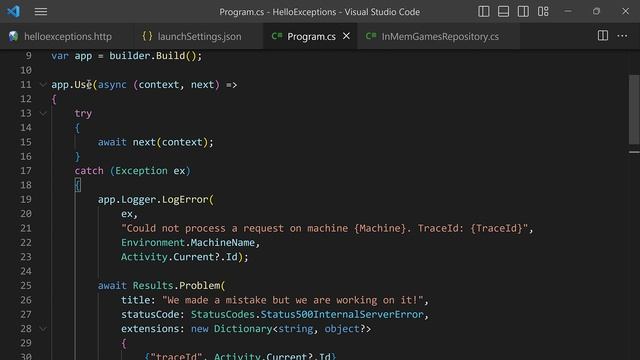Click 'ex,' argument on line 20
Image resolution: width=640 pixels, height=360 pixels.
point(129,213)
